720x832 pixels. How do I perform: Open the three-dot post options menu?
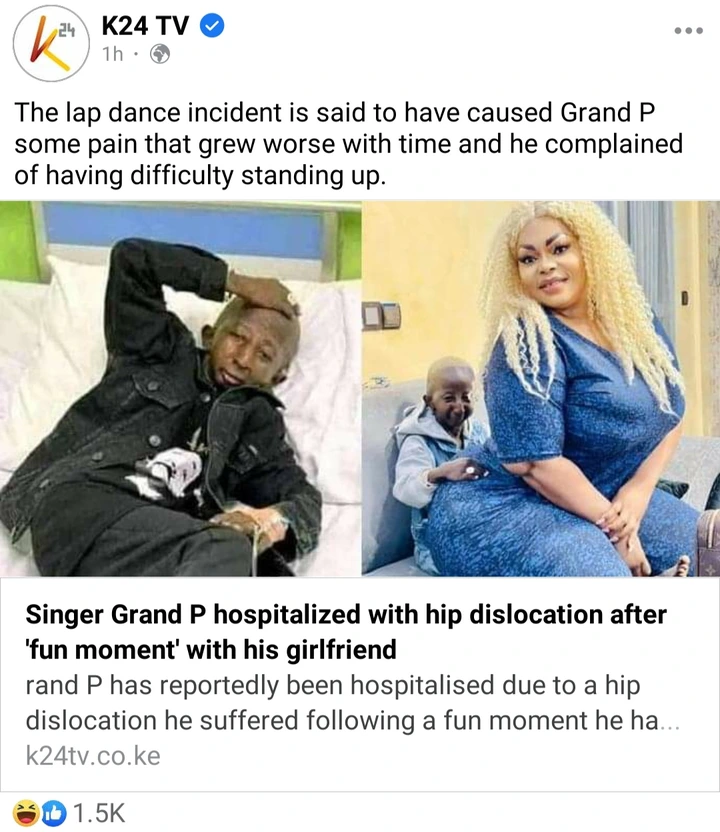coord(689,31)
